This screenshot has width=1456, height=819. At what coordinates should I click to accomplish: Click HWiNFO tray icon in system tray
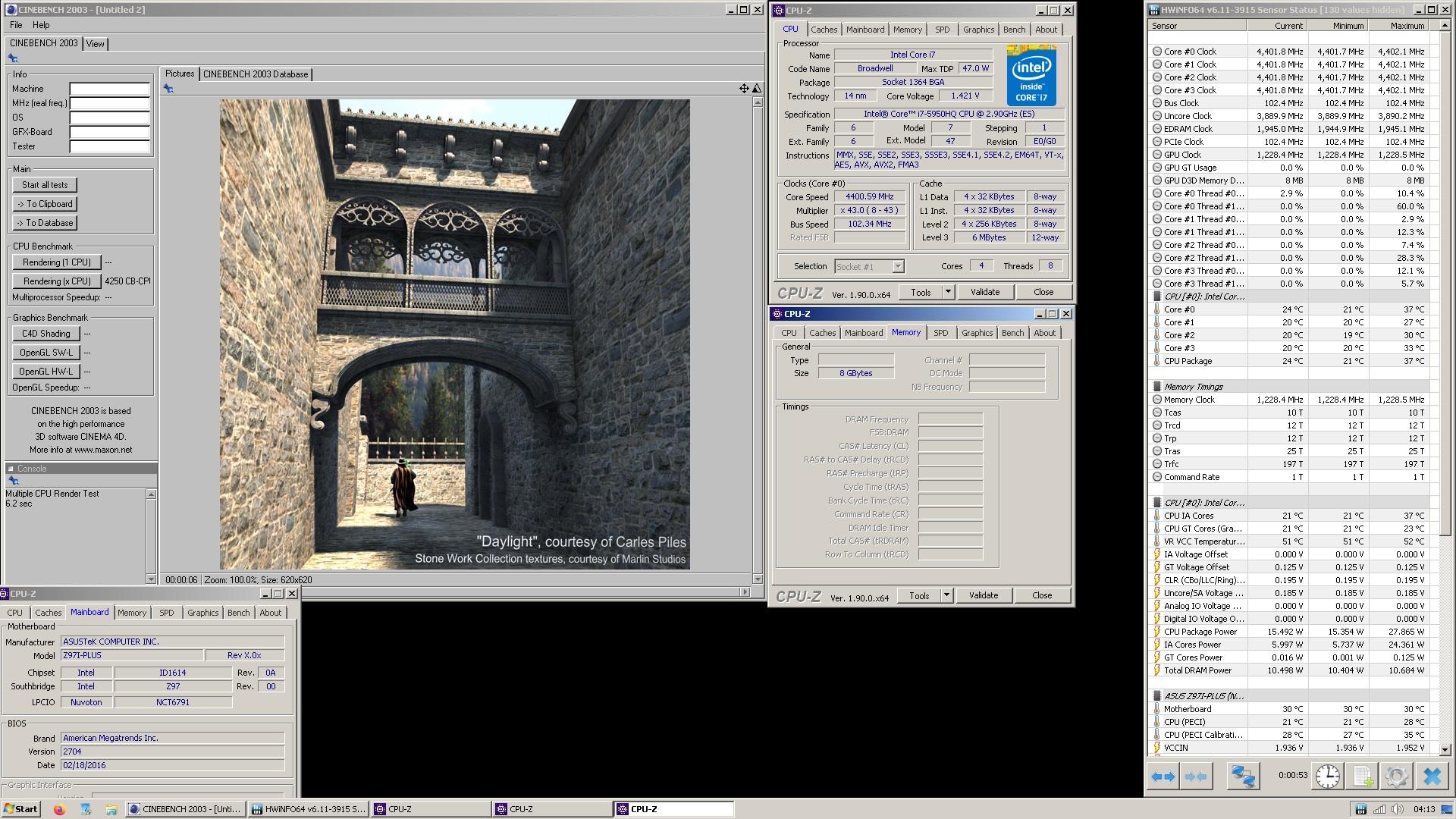click(1360, 809)
